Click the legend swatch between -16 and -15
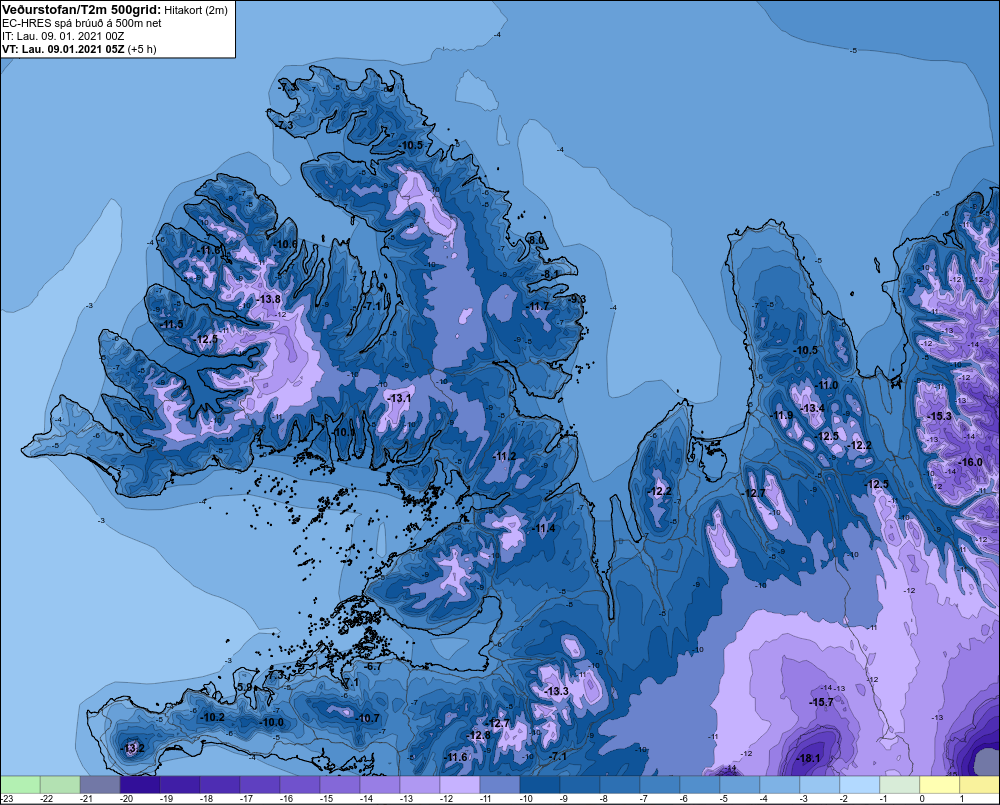This screenshot has width=1000, height=805. pyautogui.click(x=300, y=784)
